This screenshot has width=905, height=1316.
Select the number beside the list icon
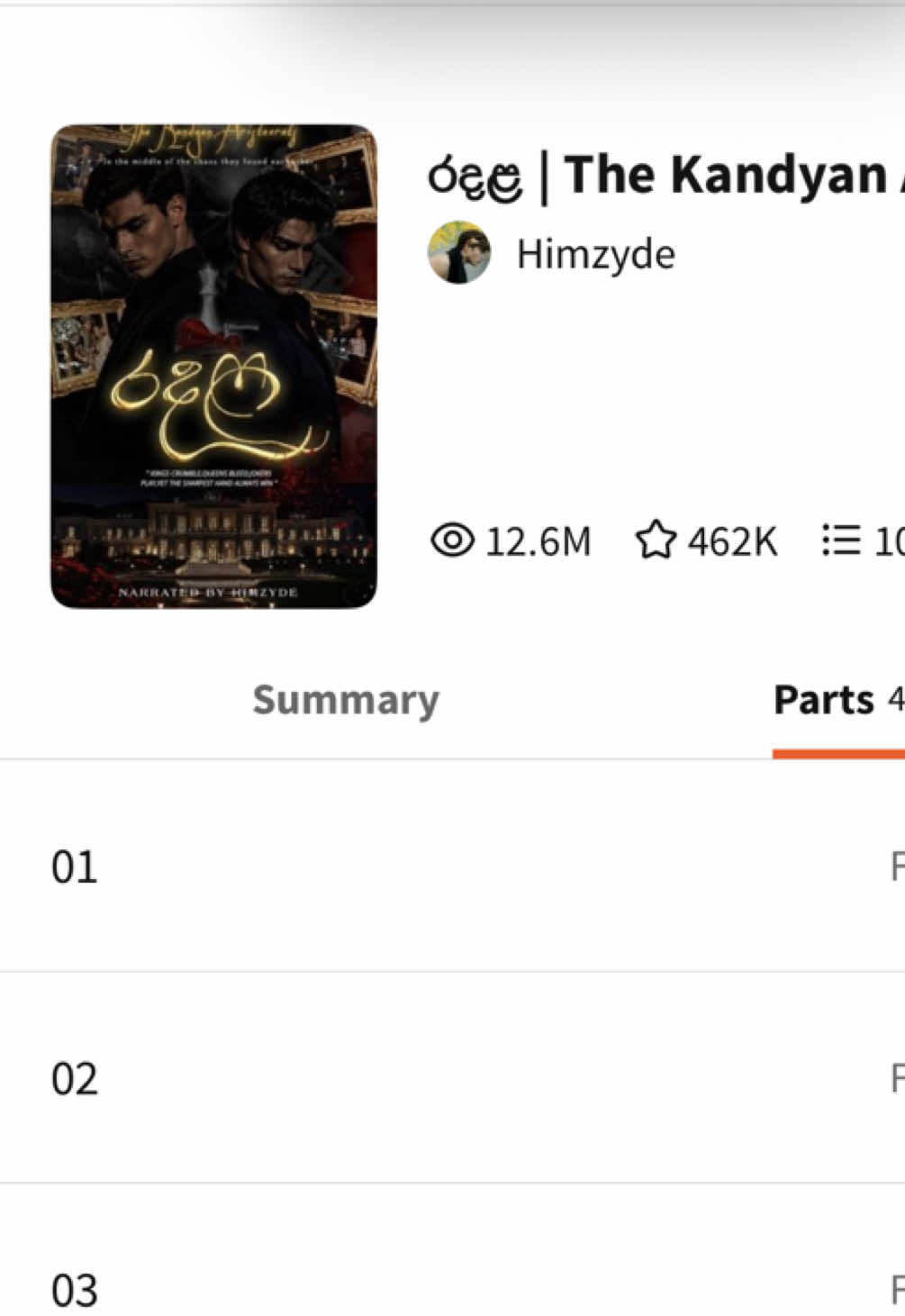tap(889, 541)
